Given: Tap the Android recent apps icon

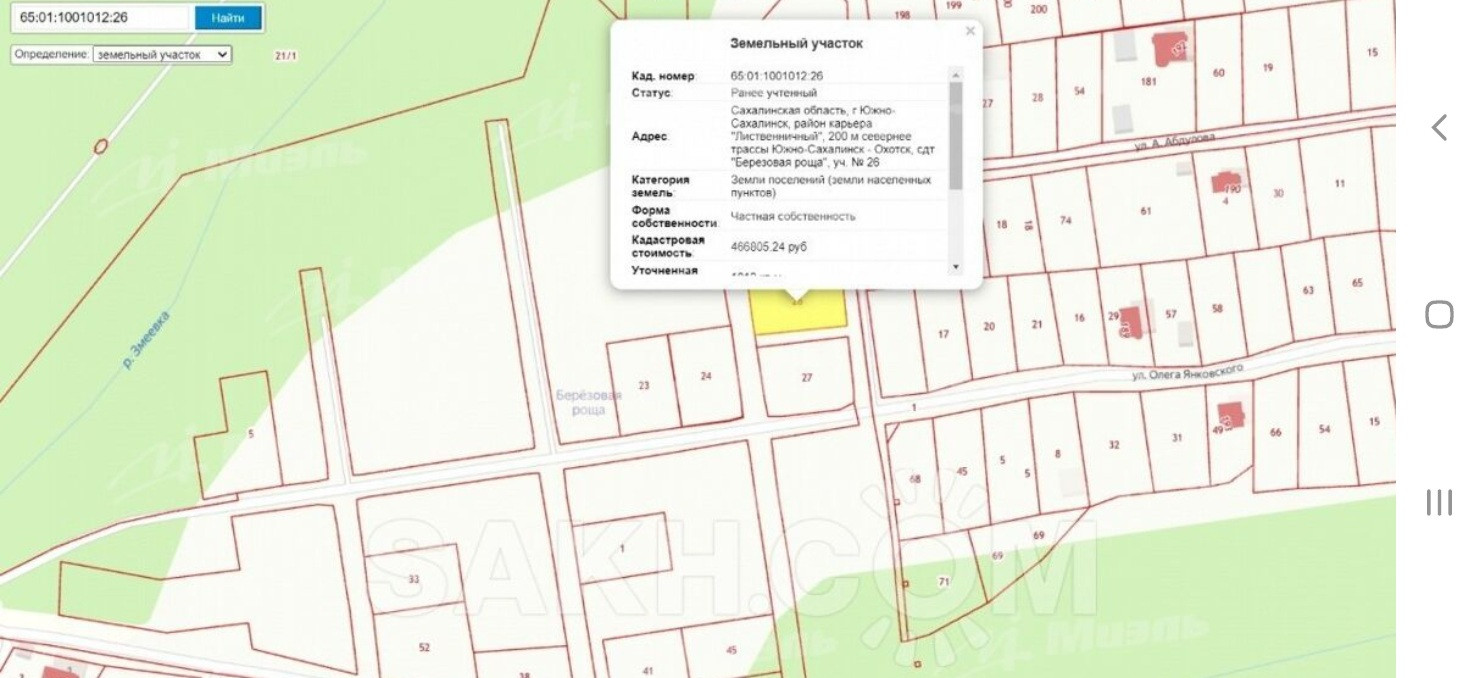Looking at the screenshot, I should (1439, 503).
